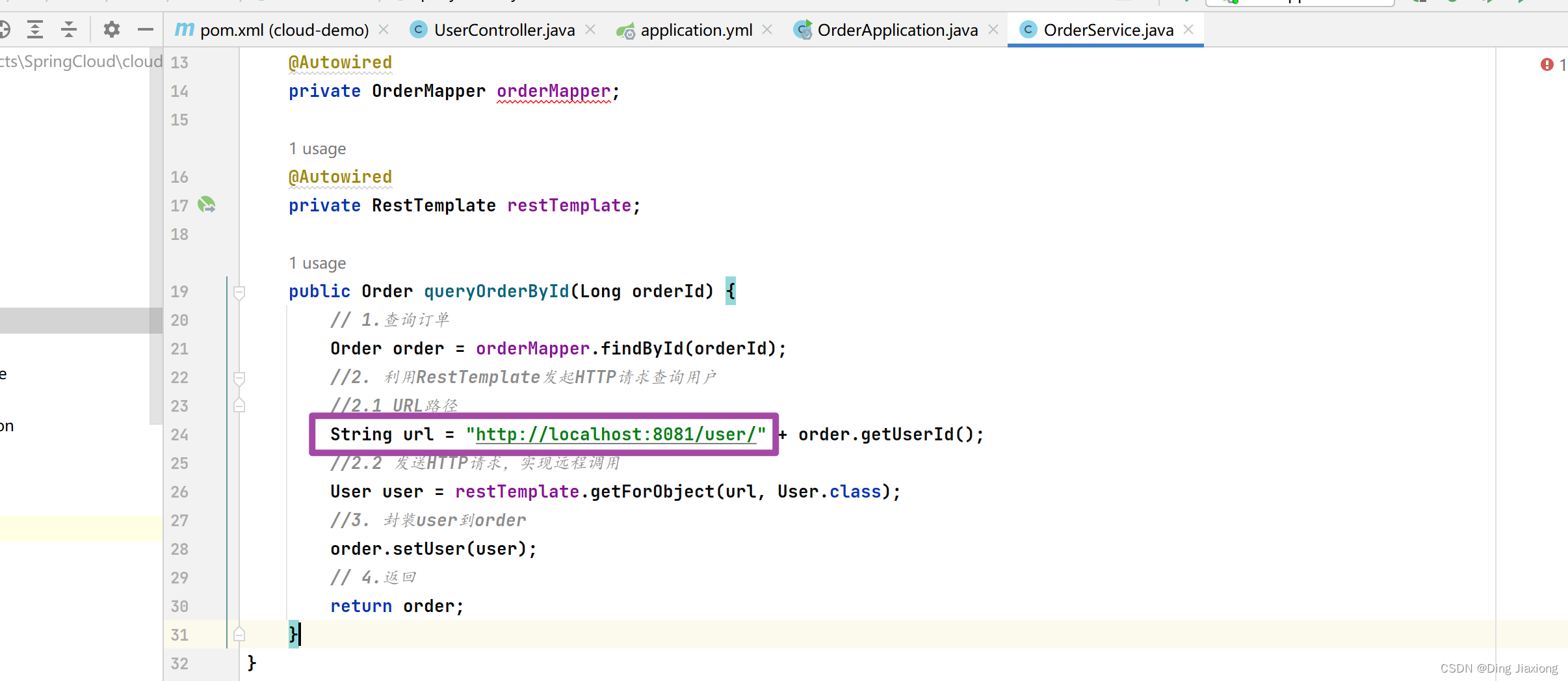Click line number 32 in the gutter
Viewport: 1568px width, 681px height.
(x=179, y=663)
